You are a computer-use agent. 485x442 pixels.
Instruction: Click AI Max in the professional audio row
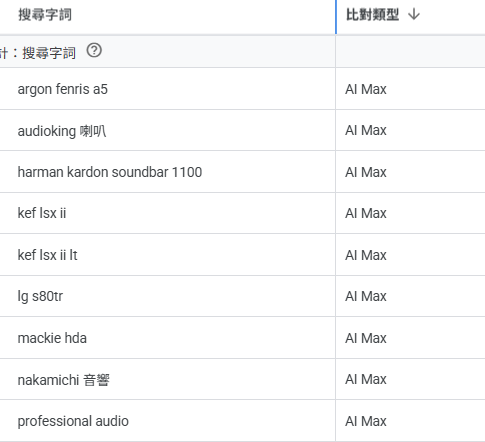[x=366, y=421]
